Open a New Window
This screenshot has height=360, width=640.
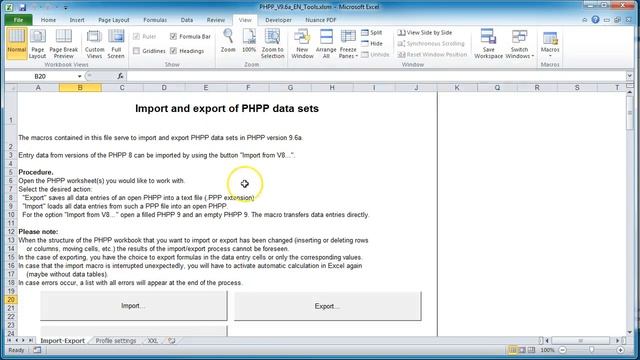click(302, 43)
